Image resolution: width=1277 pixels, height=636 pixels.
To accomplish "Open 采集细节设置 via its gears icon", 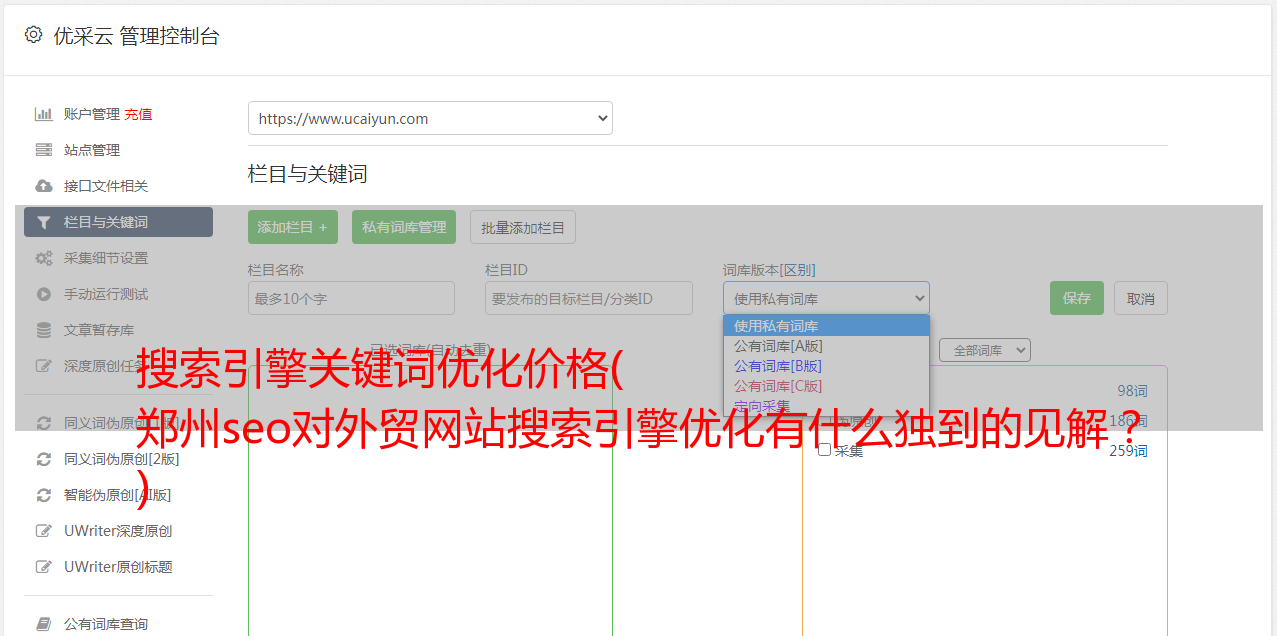I will pyautogui.click(x=44, y=258).
